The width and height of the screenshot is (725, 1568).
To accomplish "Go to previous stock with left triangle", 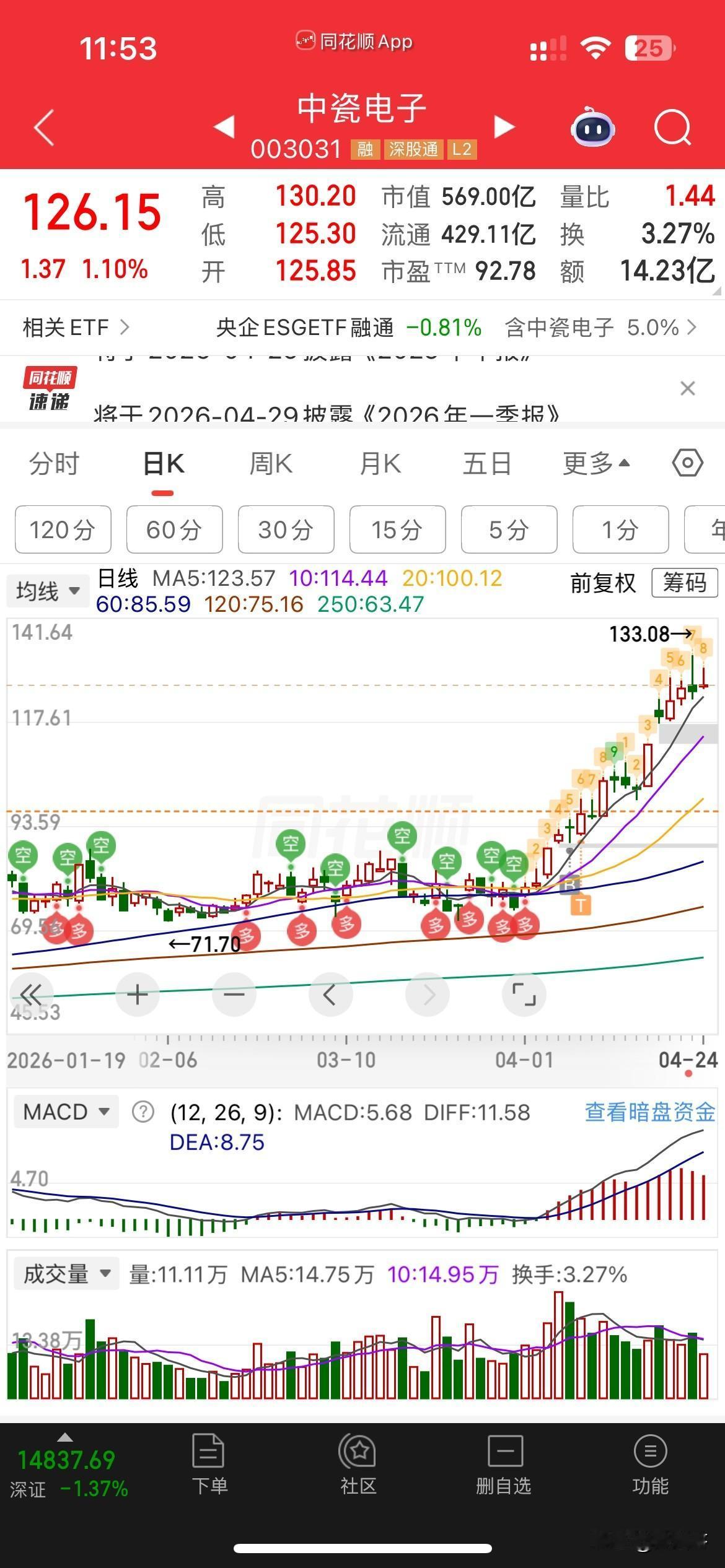I will 224,127.
